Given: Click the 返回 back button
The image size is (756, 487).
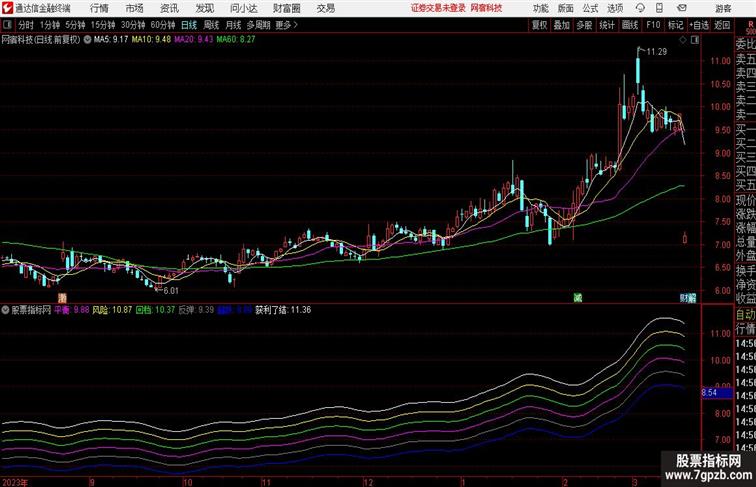Looking at the screenshot, I should (722, 25).
